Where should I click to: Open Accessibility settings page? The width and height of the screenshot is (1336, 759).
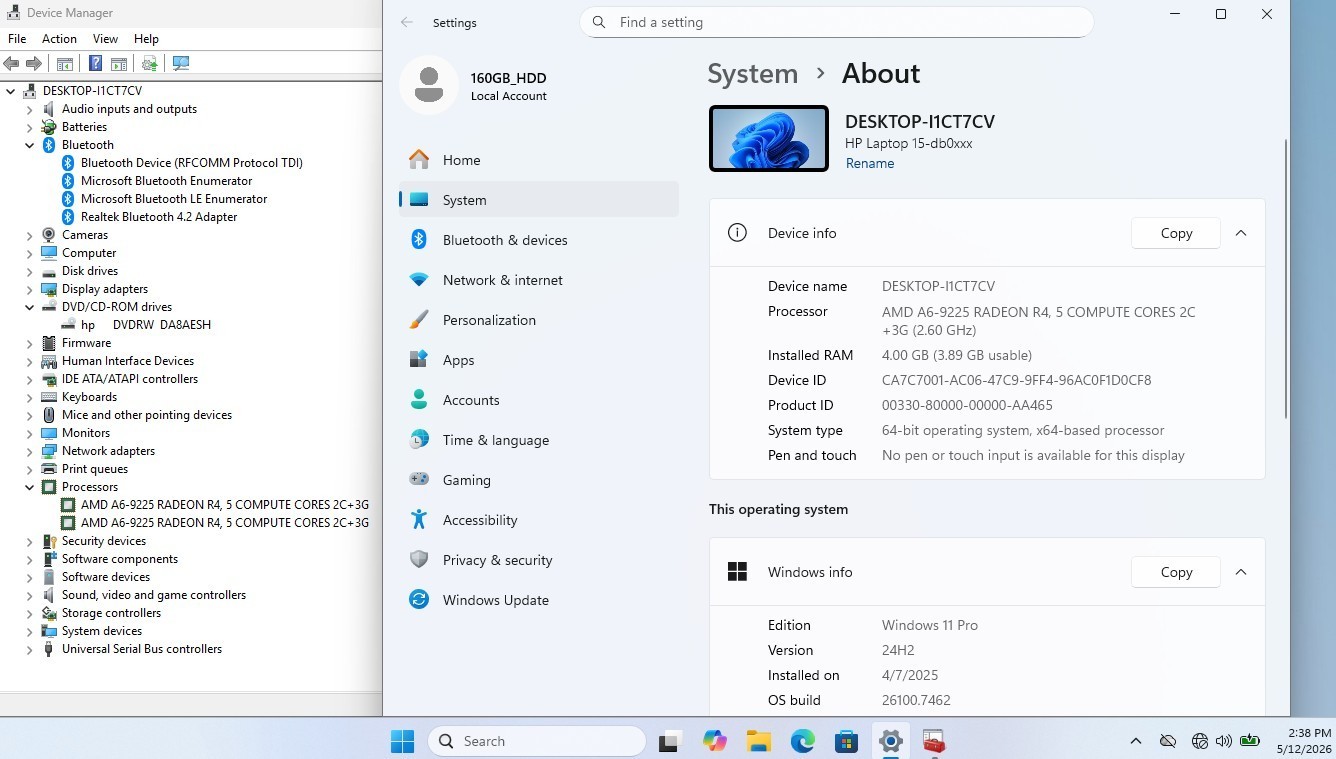point(539,520)
